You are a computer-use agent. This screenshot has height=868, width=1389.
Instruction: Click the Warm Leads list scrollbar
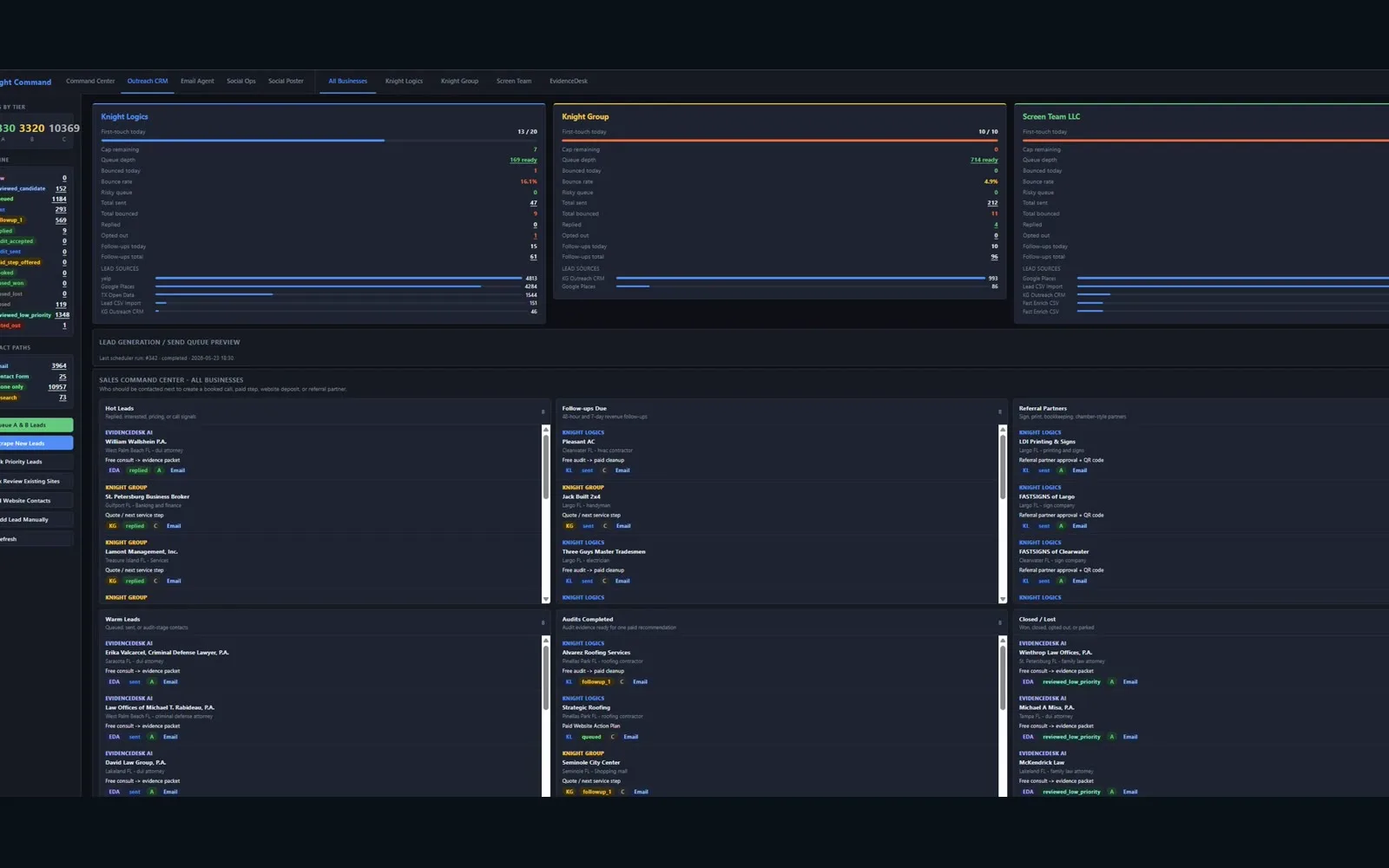pos(546,716)
